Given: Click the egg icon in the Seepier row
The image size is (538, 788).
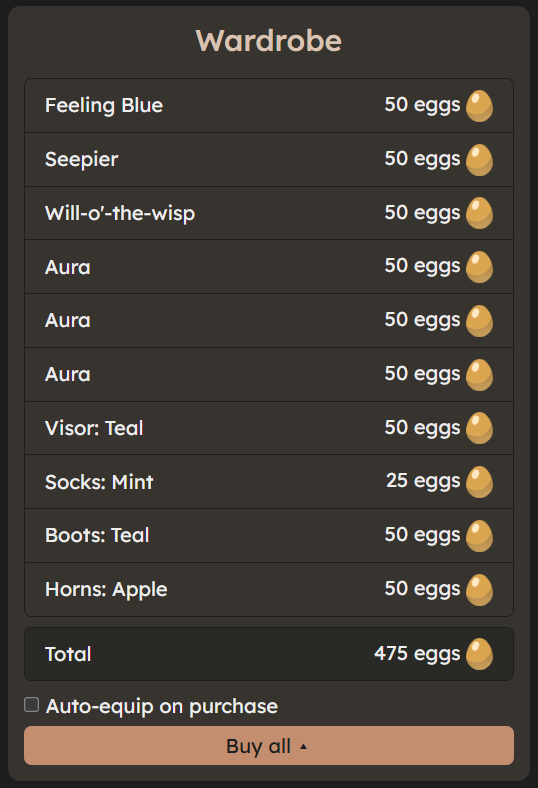Looking at the screenshot, I should [x=479, y=160].
